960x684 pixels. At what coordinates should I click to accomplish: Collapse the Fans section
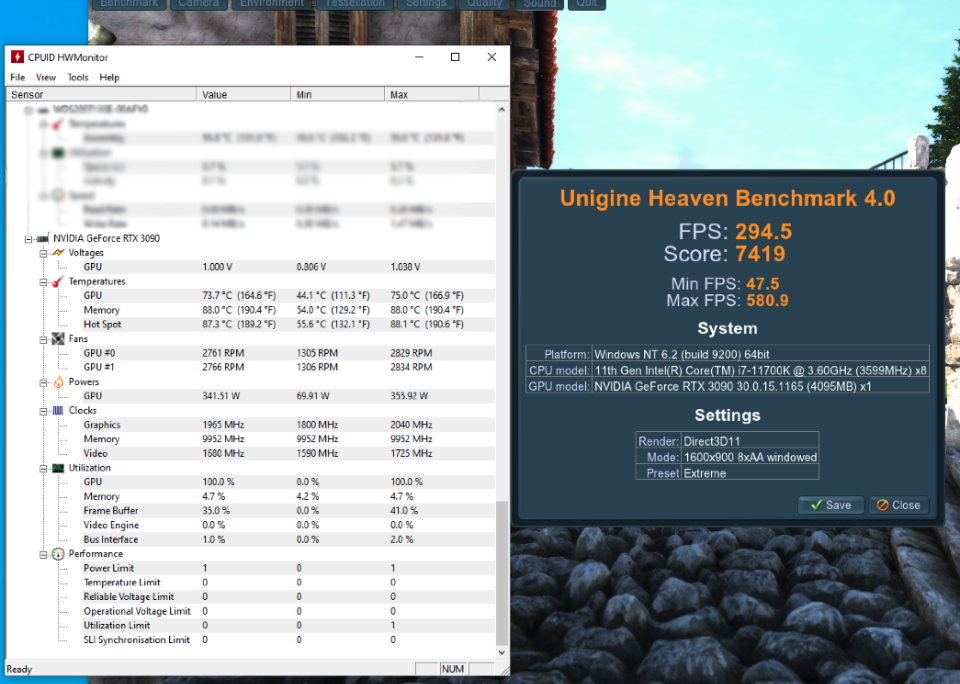(43, 339)
